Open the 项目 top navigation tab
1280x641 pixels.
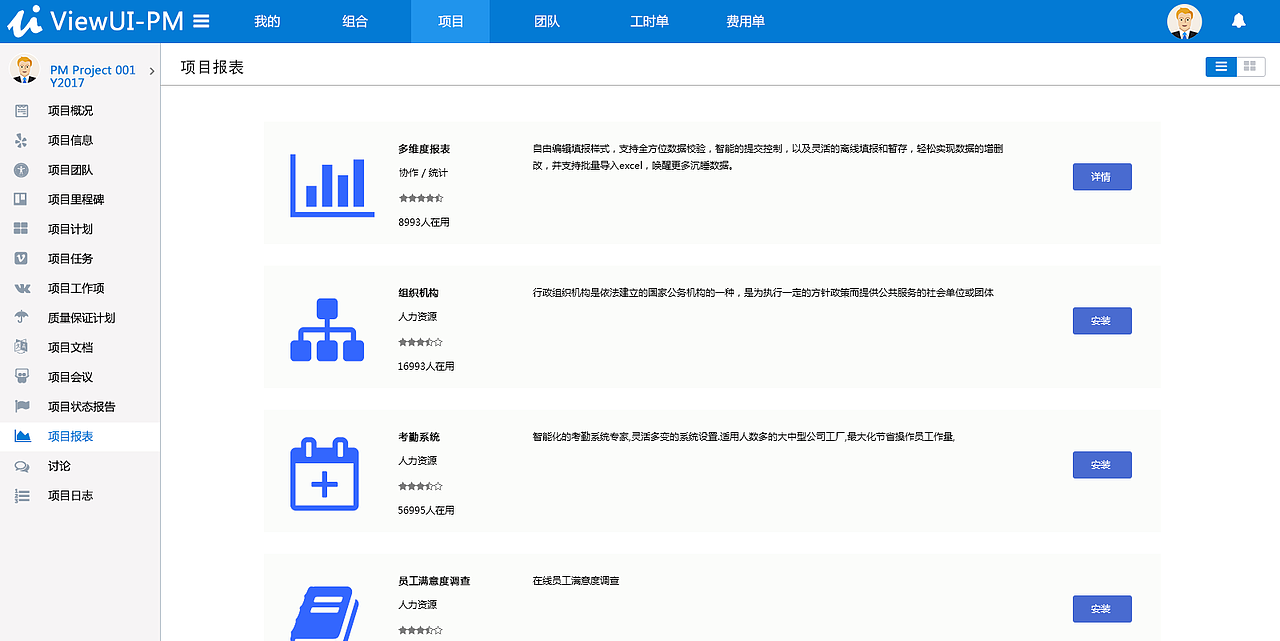[451, 21]
